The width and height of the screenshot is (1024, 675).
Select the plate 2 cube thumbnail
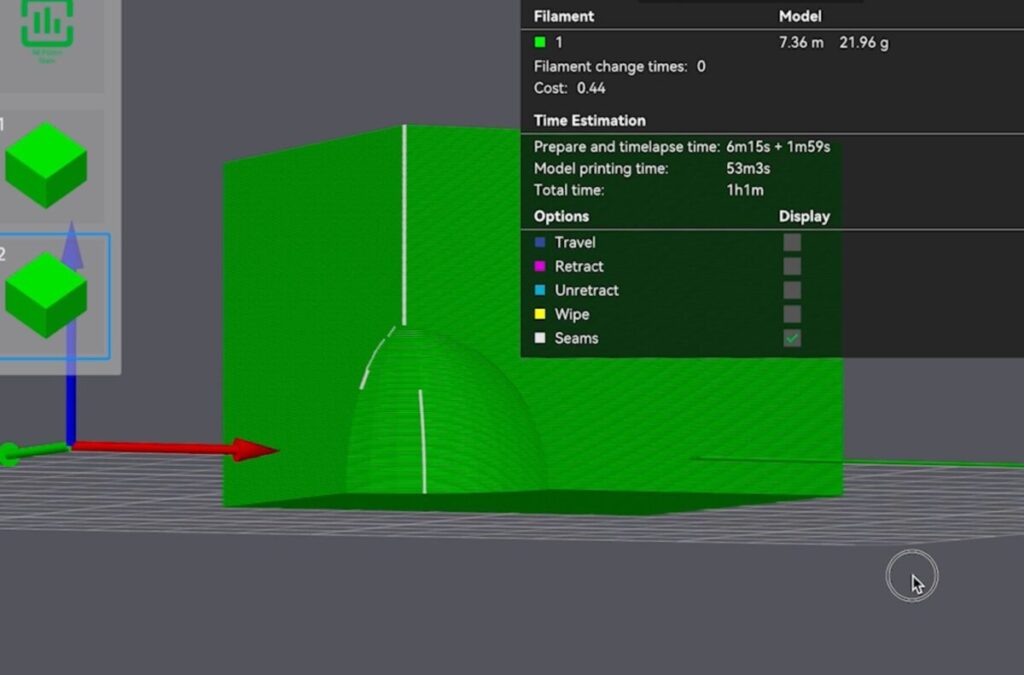click(46, 294)
